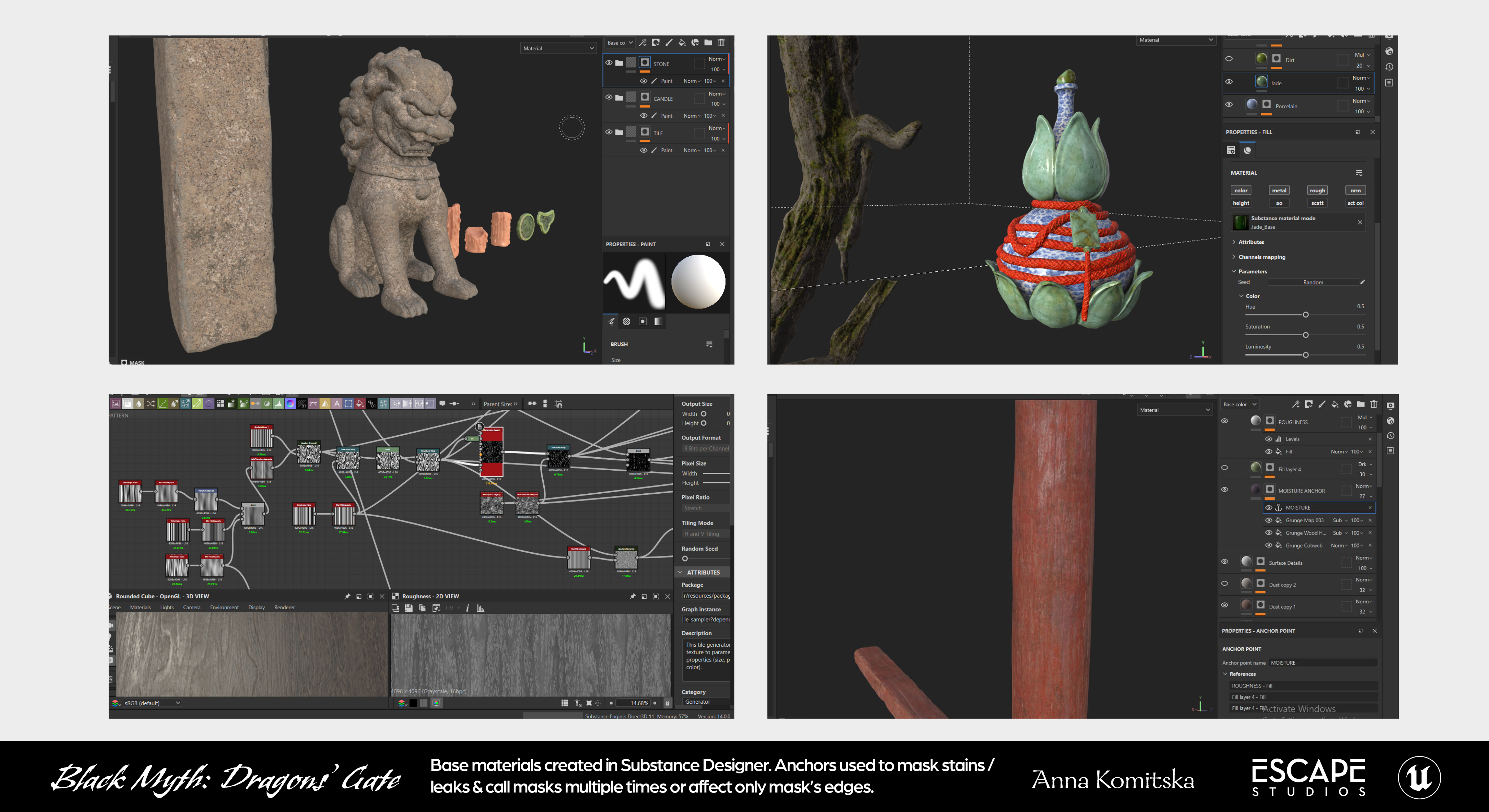Open the Base color channel dropdown
Image resolution: width=1489 pixels, height=812 pixels.
pyautogui.click(x=1240, y=405)
